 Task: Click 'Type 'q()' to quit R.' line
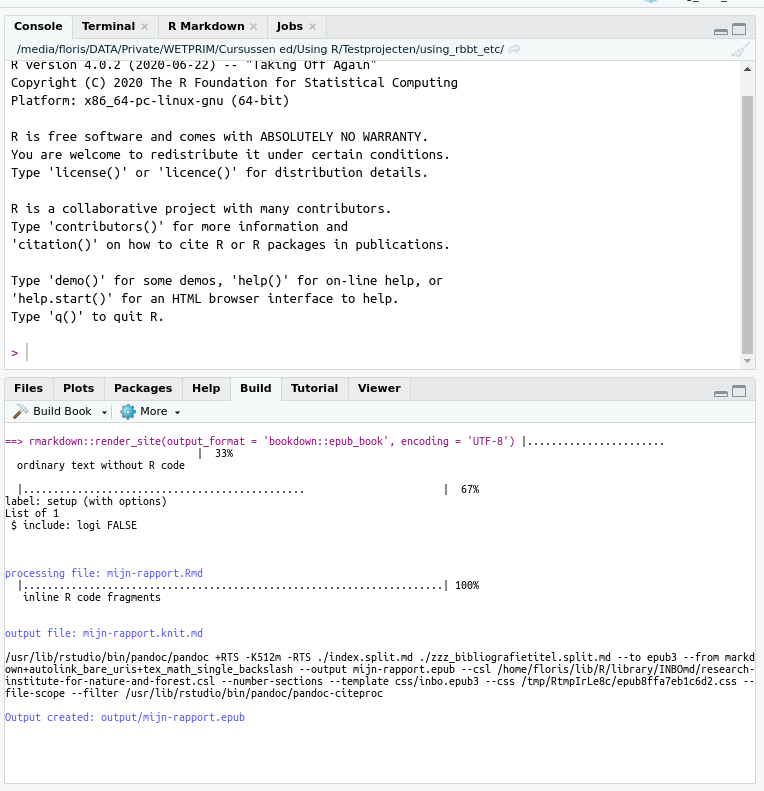87,317
